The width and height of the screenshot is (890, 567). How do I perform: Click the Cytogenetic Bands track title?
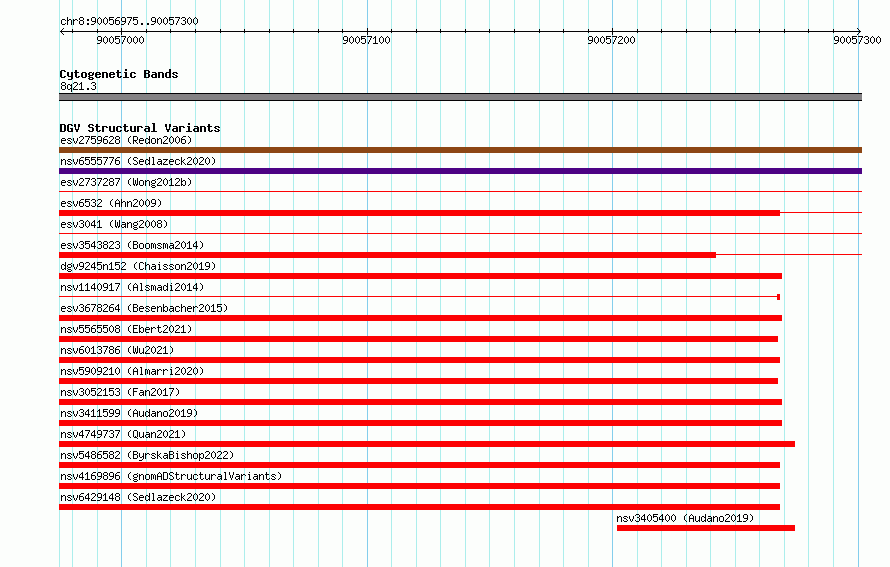click(119, 74)
